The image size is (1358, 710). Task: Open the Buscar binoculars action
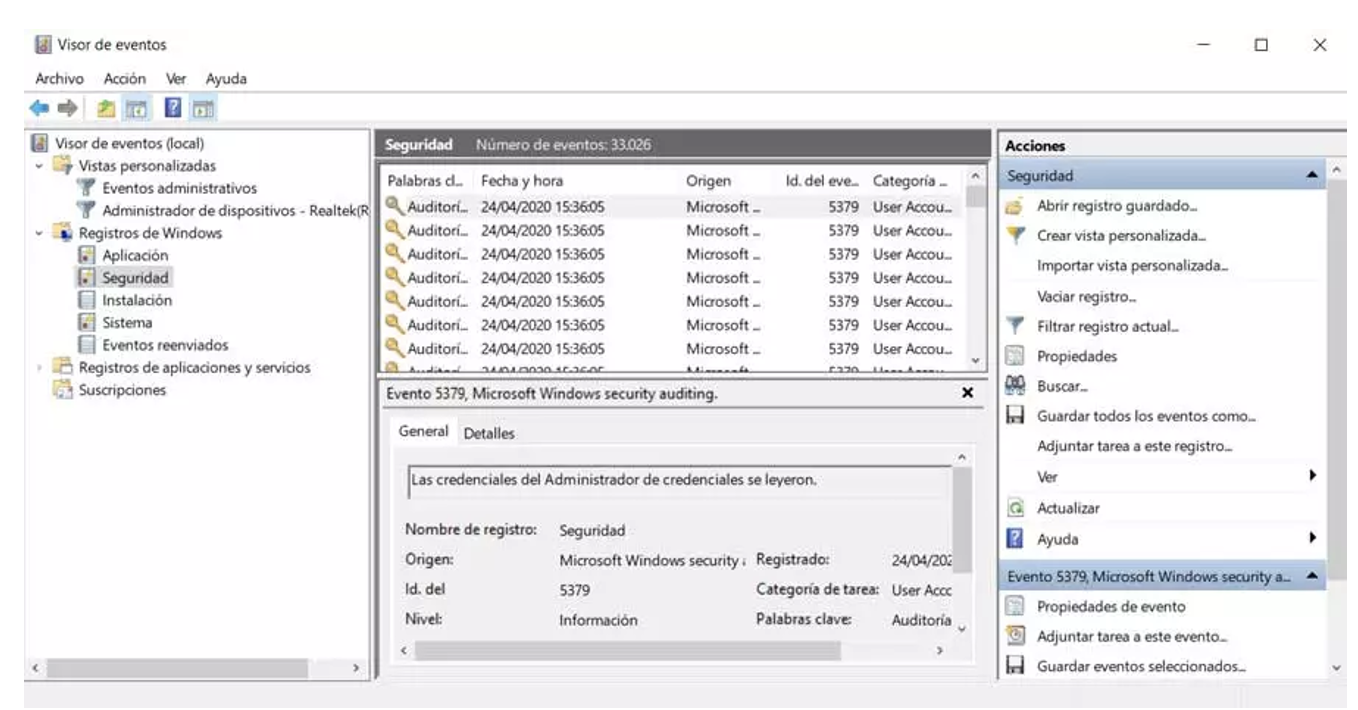click(x=1062, y=386)
